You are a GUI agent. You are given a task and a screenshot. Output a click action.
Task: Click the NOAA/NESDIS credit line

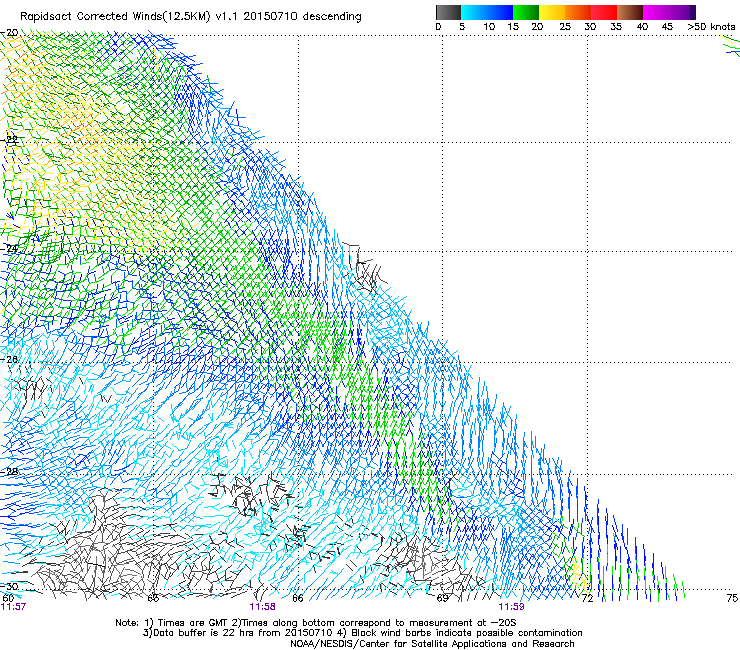click(432, 644)
